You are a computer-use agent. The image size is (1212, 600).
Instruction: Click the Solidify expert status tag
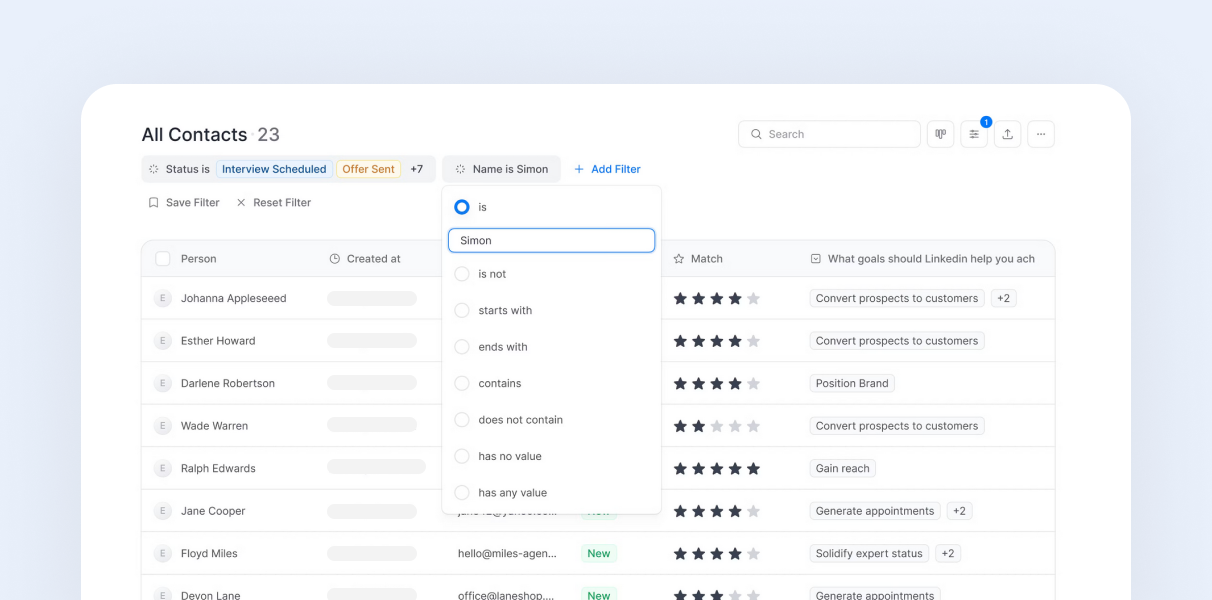(869, 553)
